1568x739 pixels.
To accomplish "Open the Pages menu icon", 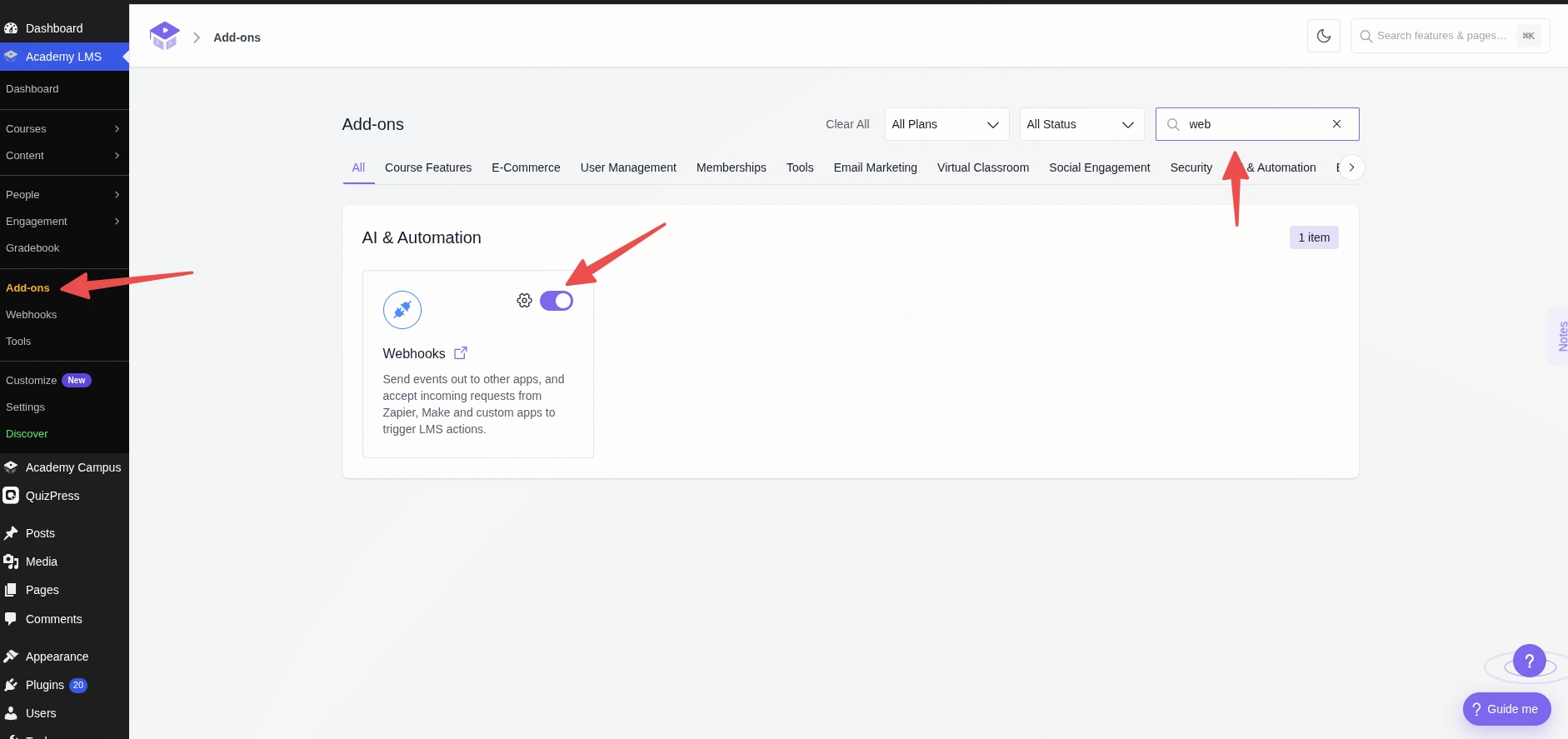I will point(11,590).
